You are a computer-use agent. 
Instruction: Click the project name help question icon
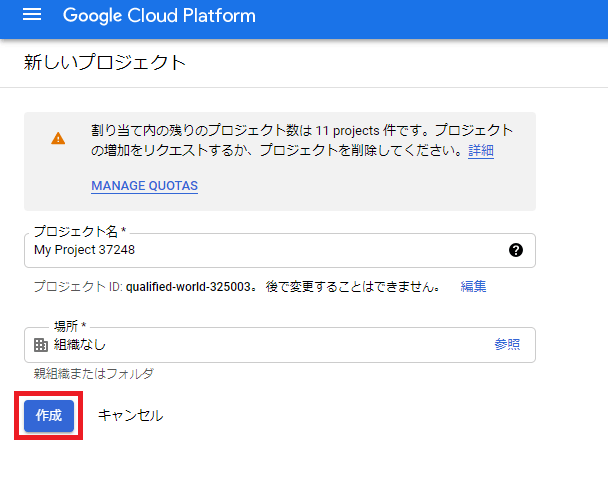pos(516,250)
